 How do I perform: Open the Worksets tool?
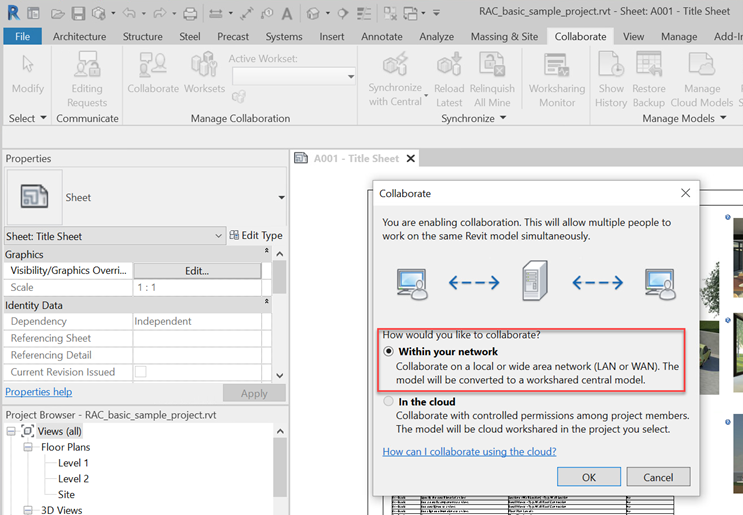click(204, 73)
